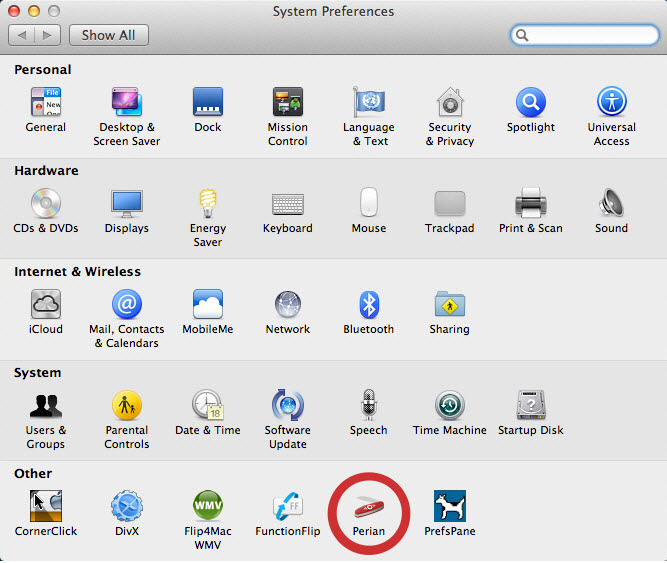Focus the search field in the toolbar
The height and width of the screenshot is (563, 667).
tap(584, 35)
